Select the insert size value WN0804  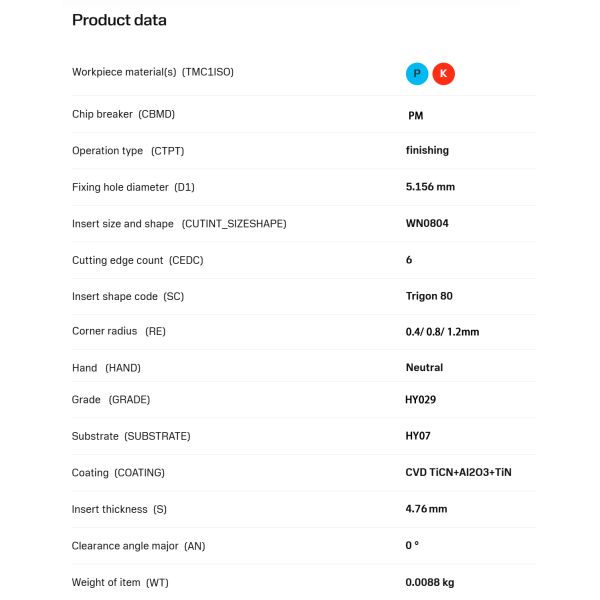click(x=427, y=223)
